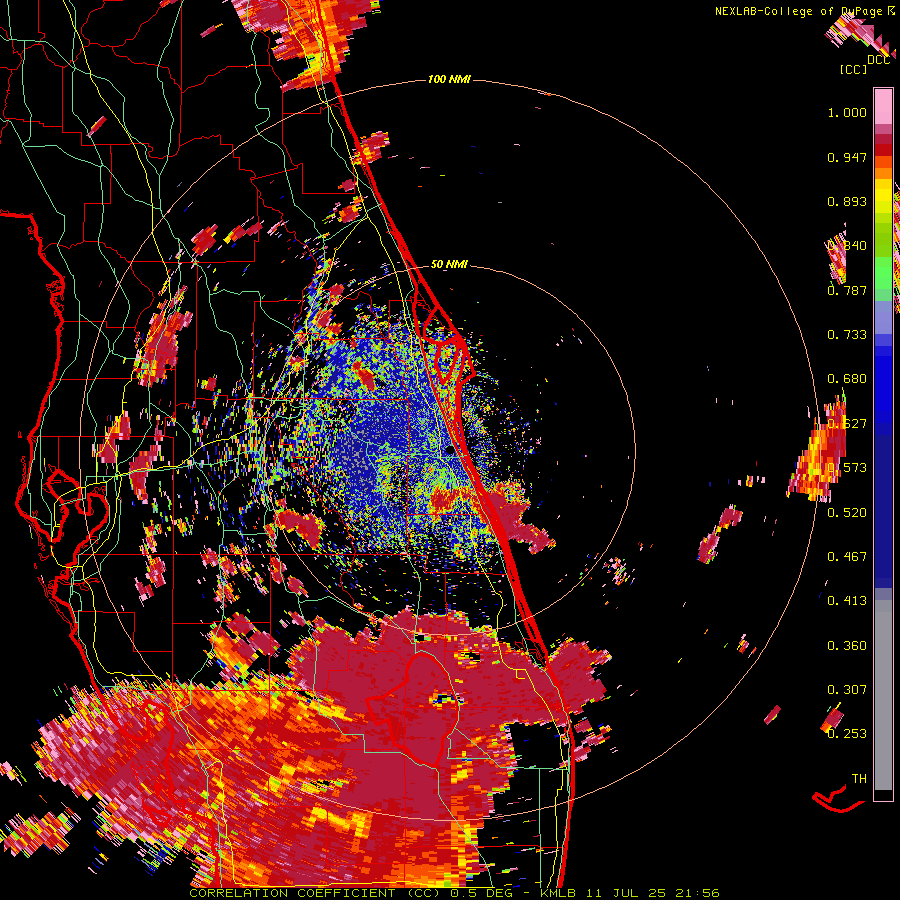The height and width of the screenshot is (900, 900).
Task: Pick the bright green color bar segment
Action: (x=883, y=273)
